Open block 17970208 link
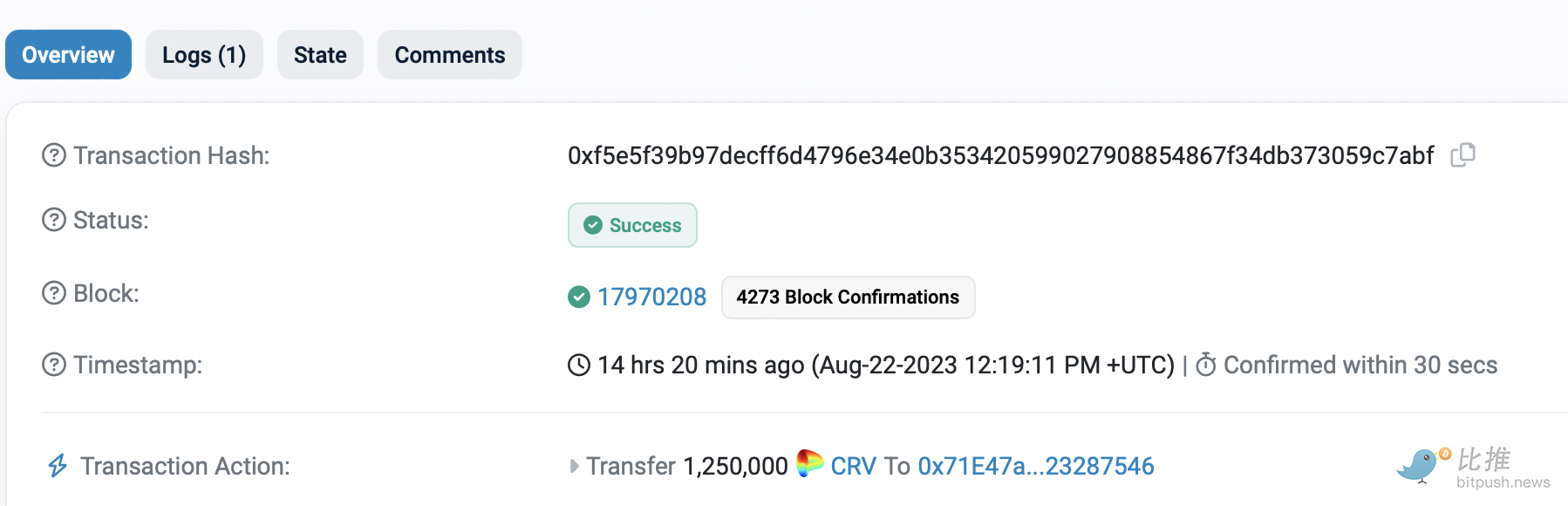Screen dimensions: 1568x506 coord(651,297)
